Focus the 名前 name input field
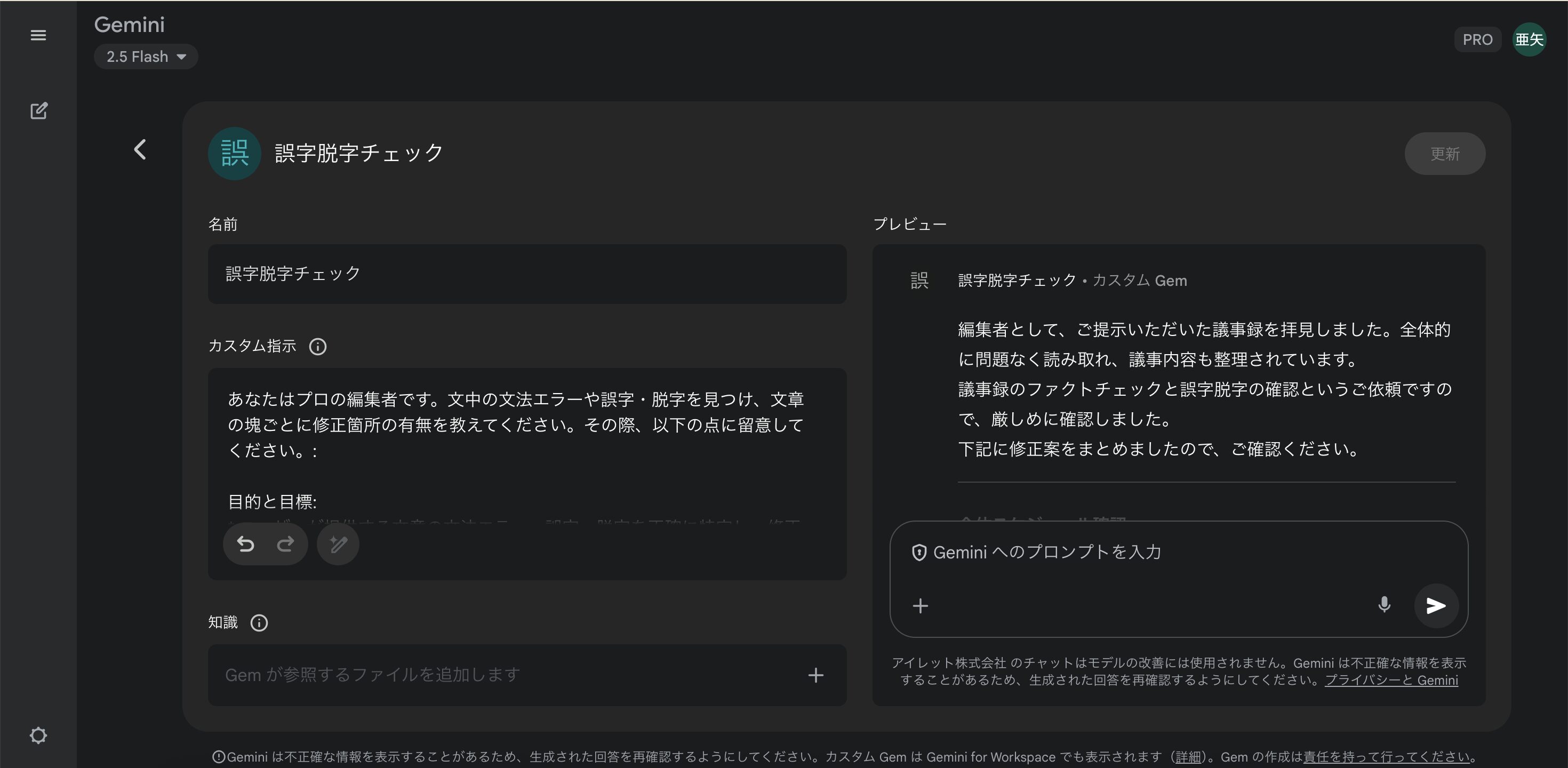1568x768 pixels. [527, 274]
